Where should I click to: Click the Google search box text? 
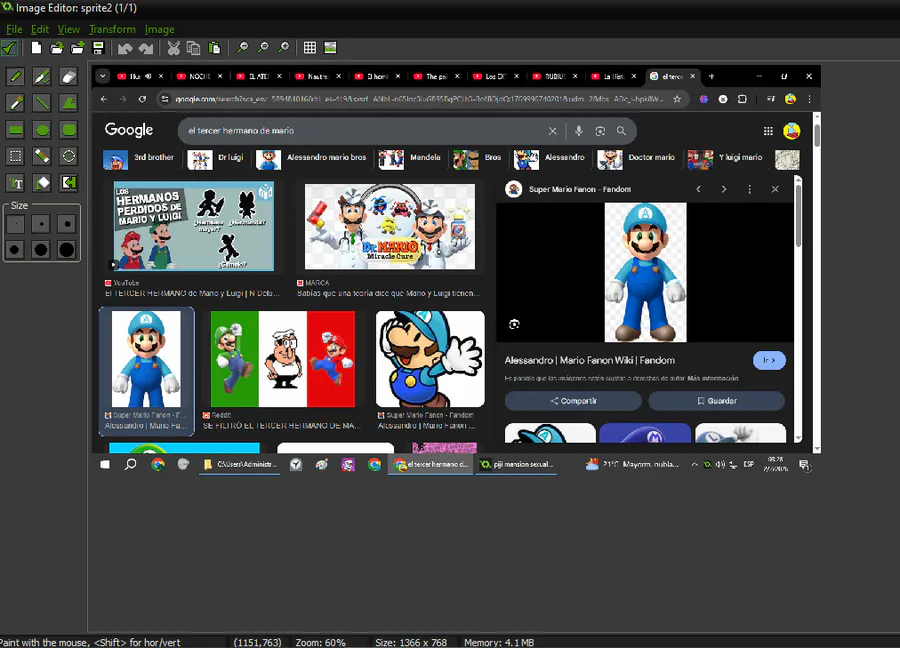tap(241, 131)
